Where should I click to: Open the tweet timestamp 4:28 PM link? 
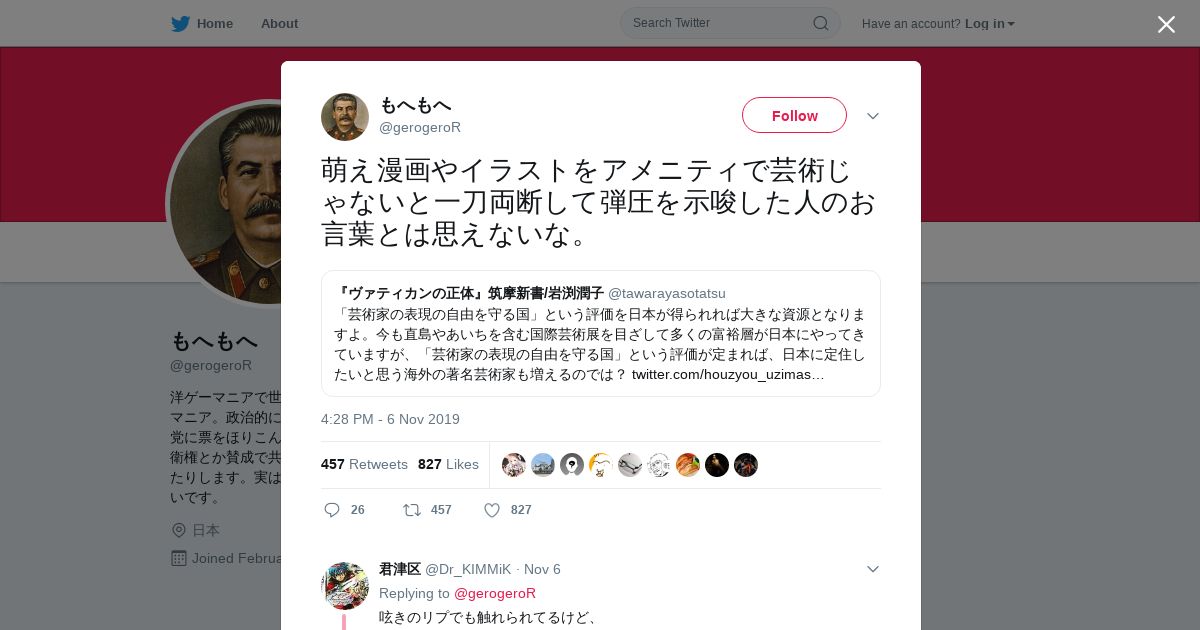click(390, 419)
